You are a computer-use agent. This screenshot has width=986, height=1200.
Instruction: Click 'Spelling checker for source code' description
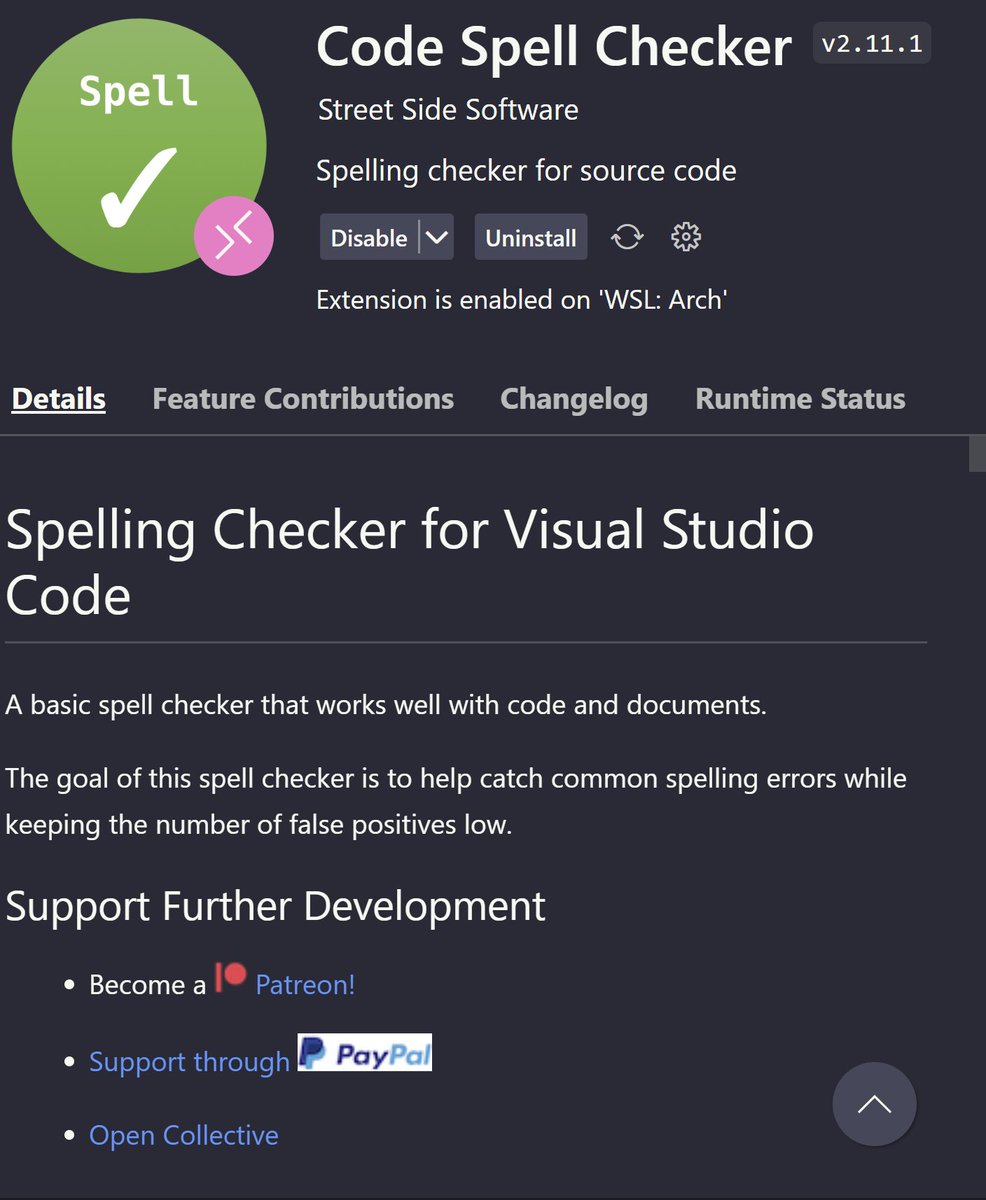pos(526,171)
